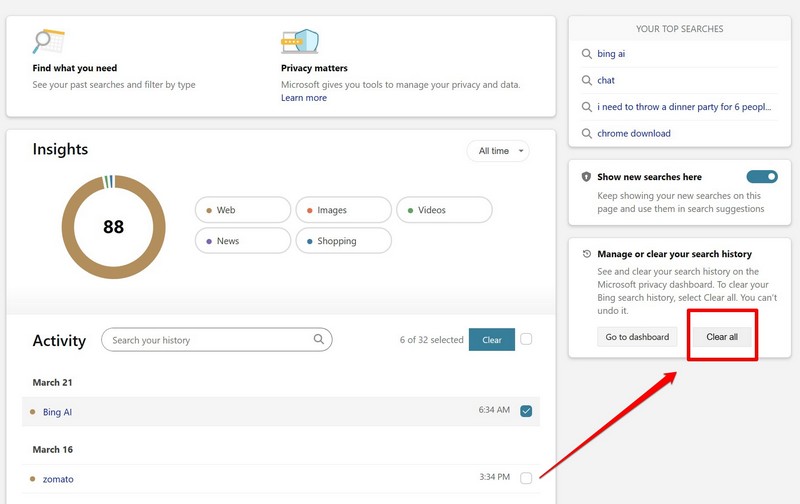
Task: Open the All time period dropdown
Action: (498, 151)
